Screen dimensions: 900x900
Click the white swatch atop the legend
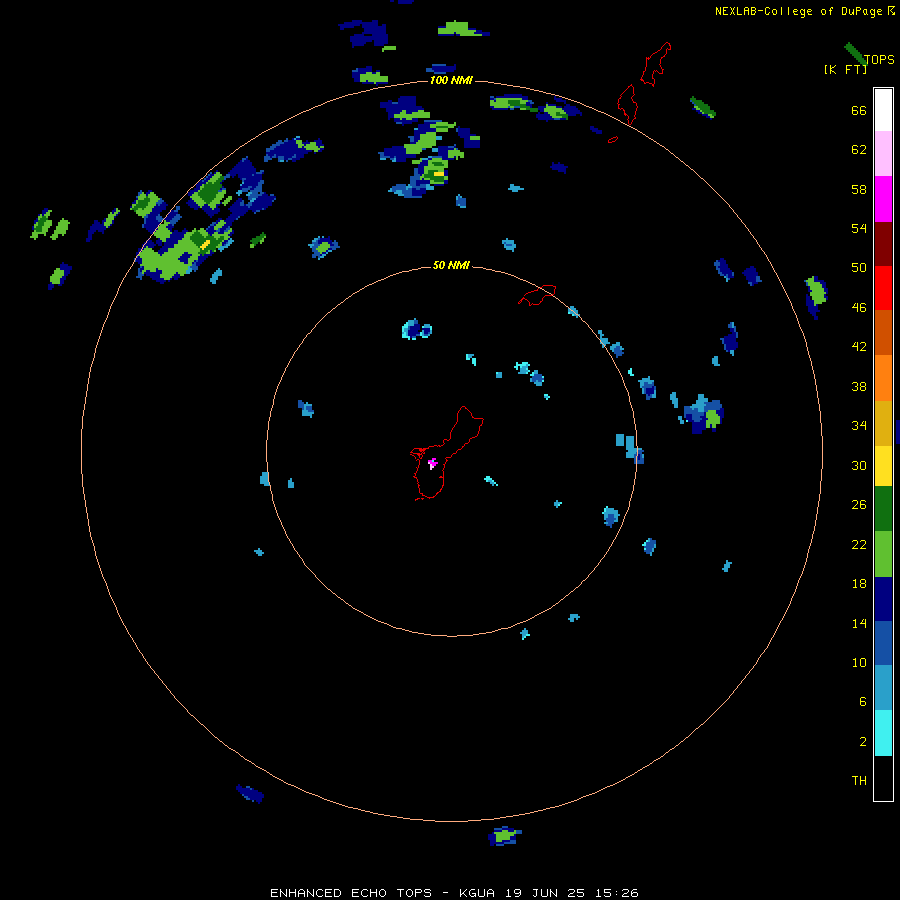(x=883, y=110)
